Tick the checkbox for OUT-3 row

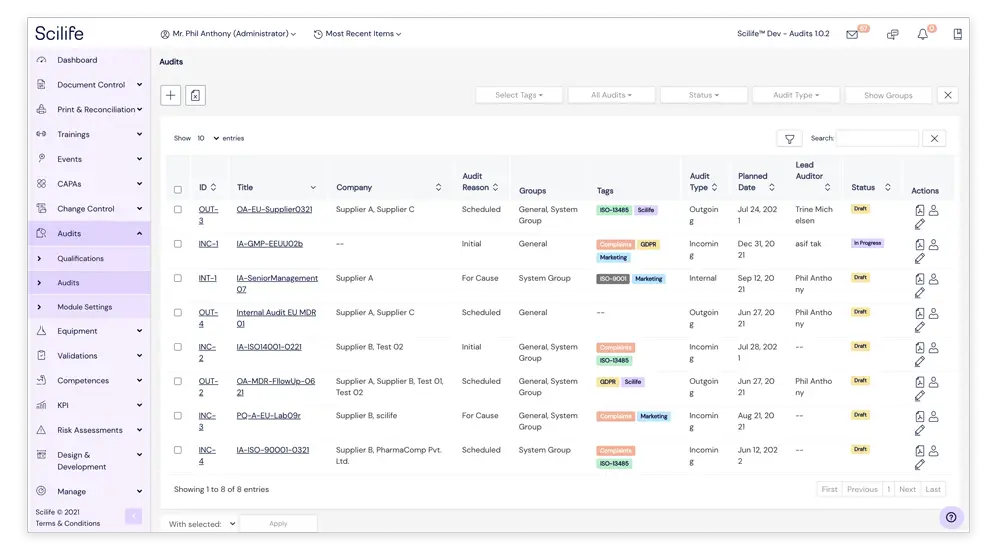pyautogui.click(x=178, y=209)
